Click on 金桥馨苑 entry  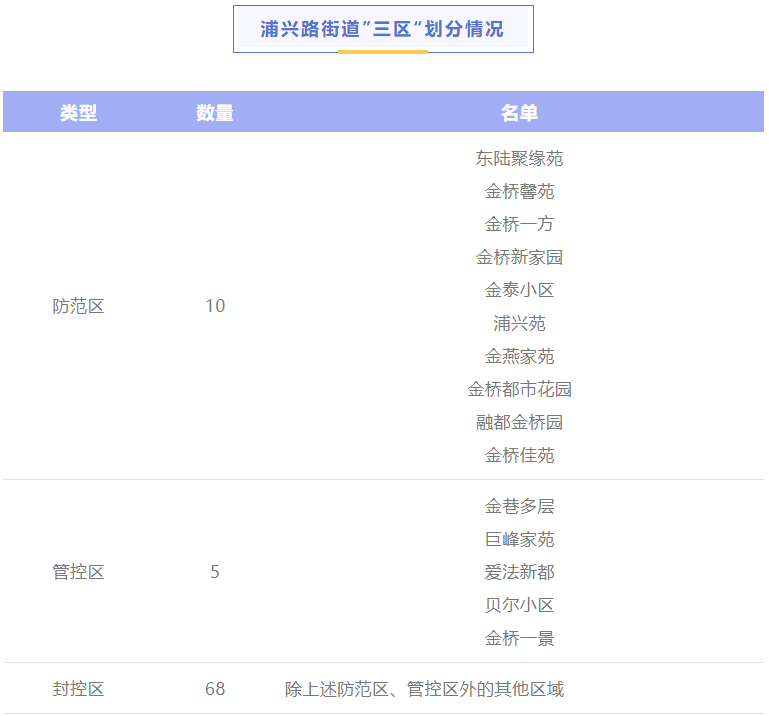[519, 191]
